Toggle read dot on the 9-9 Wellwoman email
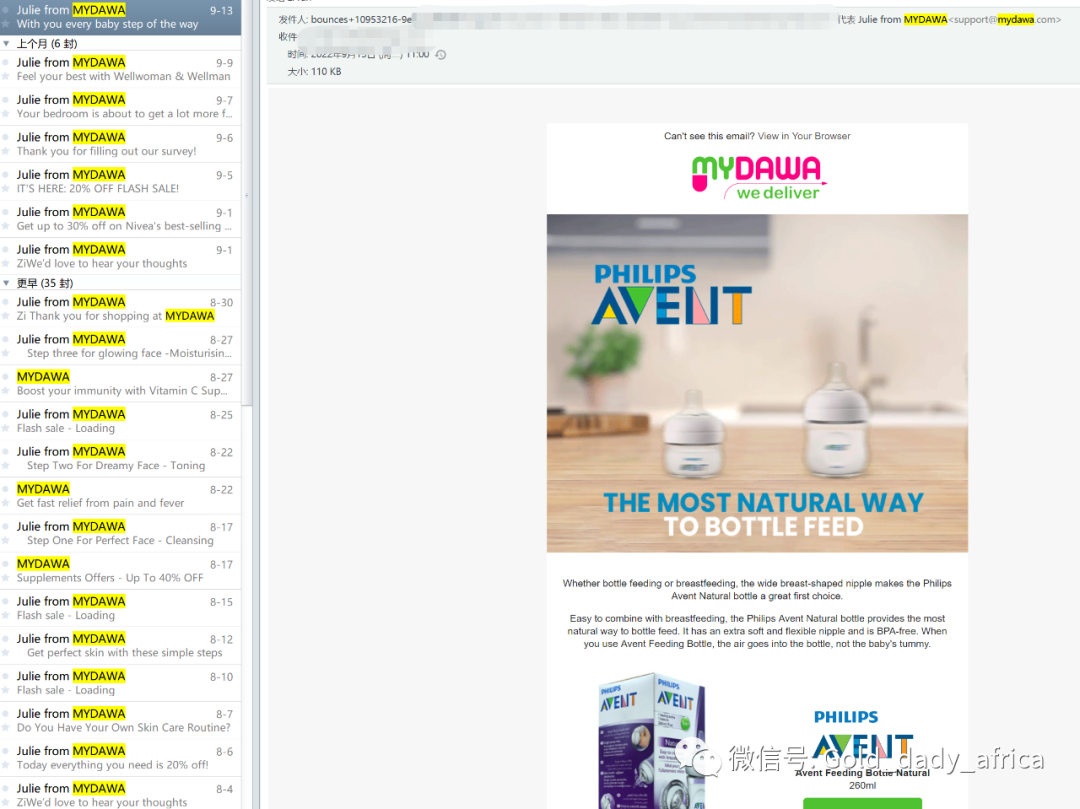The image size is (1080, 809). pos(6,62)
